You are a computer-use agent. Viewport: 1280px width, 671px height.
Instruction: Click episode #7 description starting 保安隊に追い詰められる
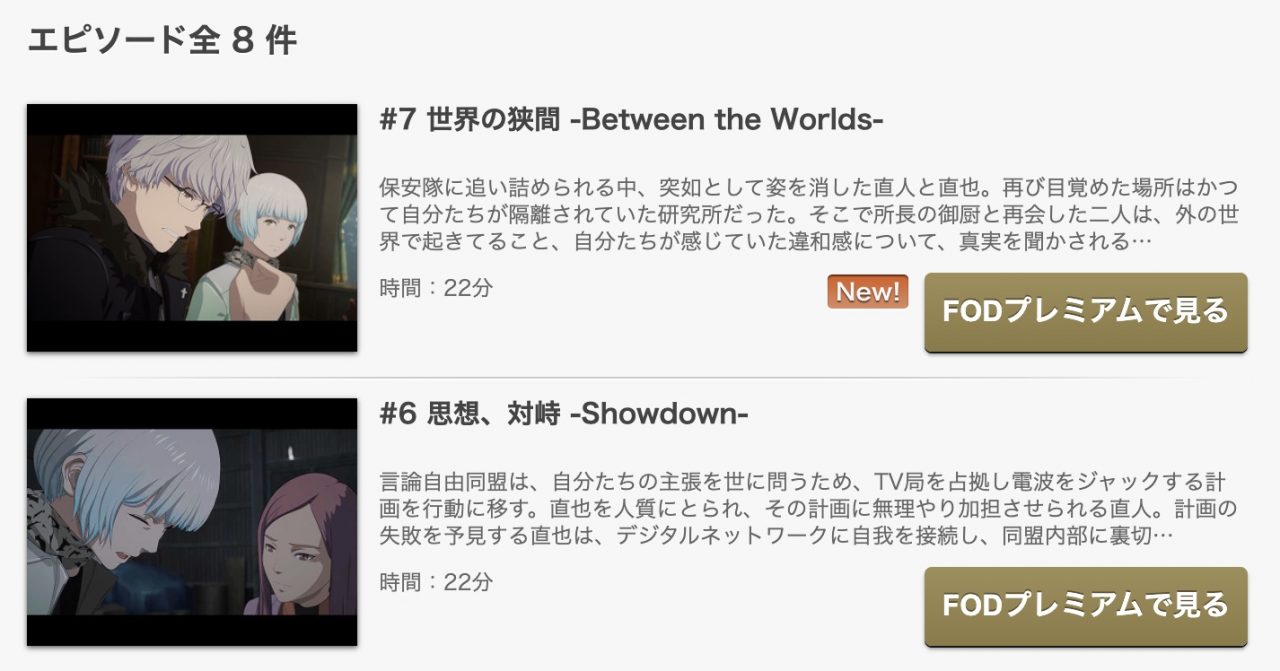click(x=809, y=214)
